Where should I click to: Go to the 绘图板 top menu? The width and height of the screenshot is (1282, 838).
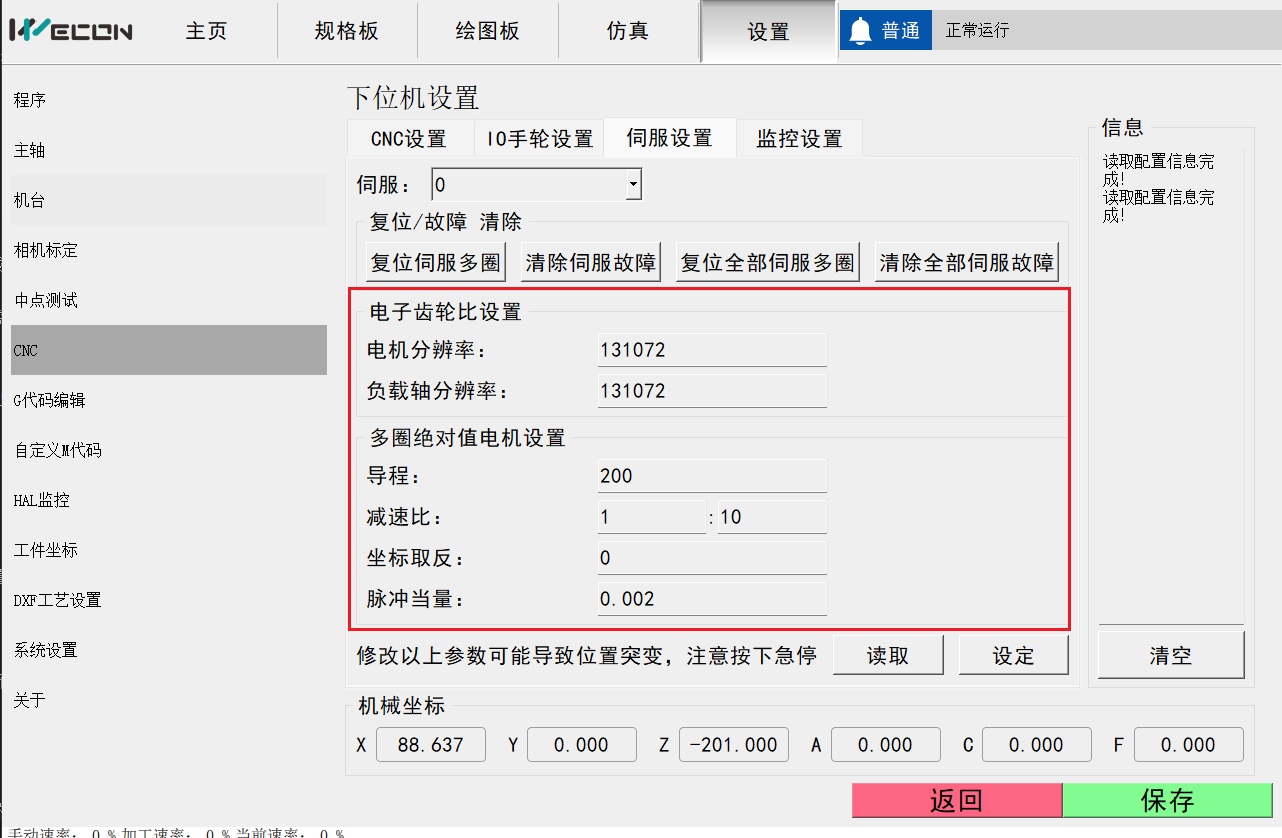click(x=487, y=31)
